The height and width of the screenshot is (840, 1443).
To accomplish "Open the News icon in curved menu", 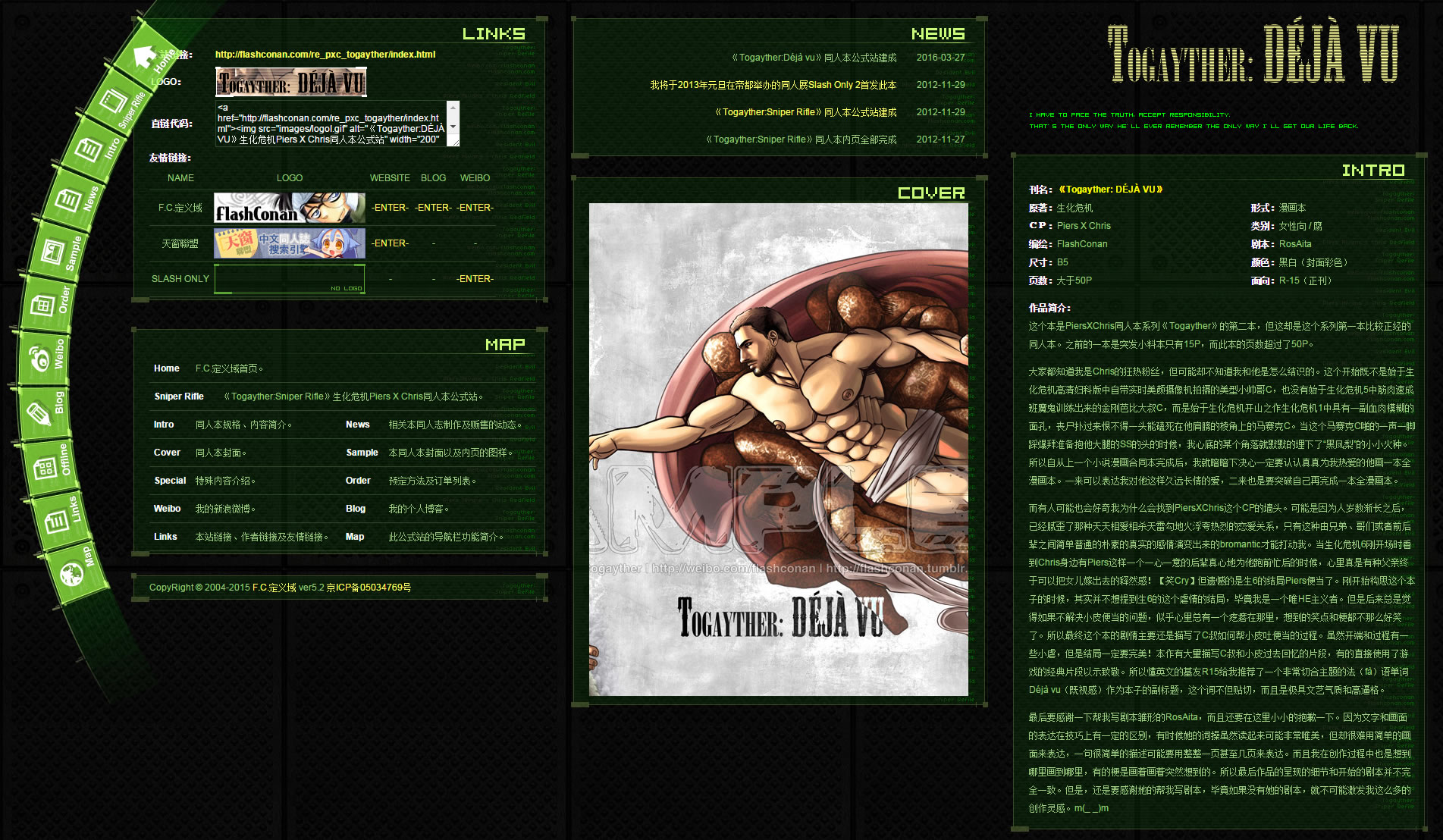I will (x=68, y=200).
